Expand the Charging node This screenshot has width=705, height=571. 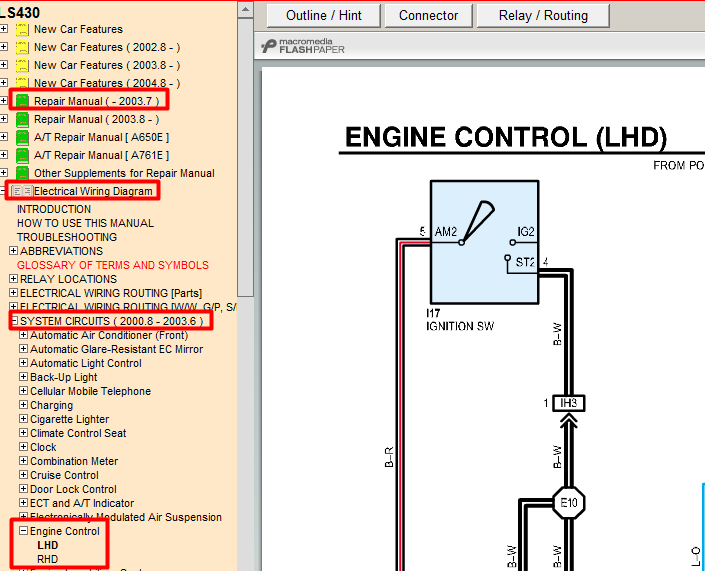[x=23, y=405]
